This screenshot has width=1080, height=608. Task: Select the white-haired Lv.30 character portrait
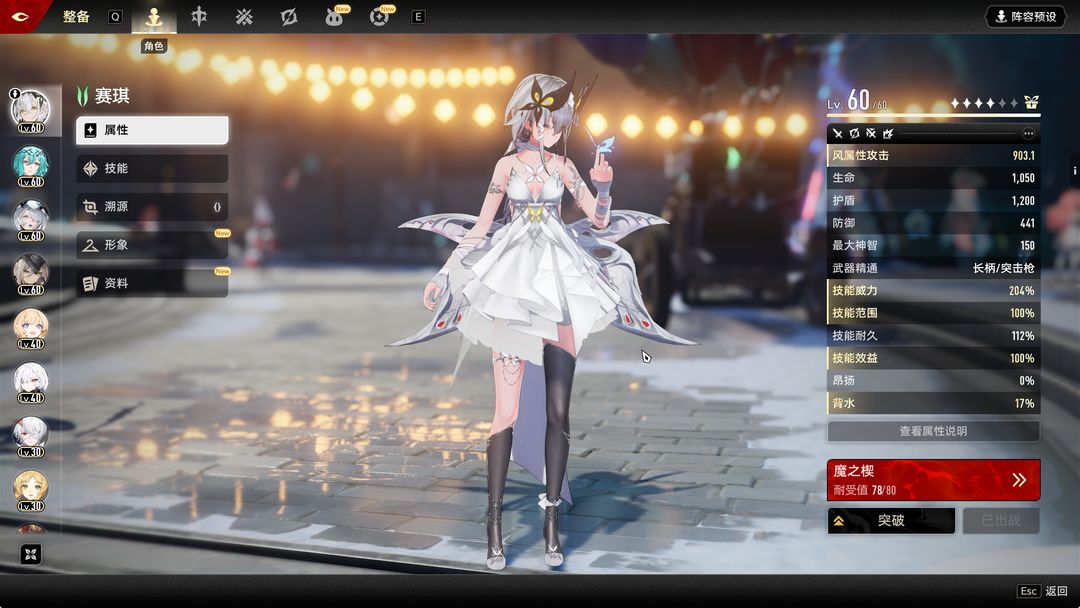[x=31, y=437]
